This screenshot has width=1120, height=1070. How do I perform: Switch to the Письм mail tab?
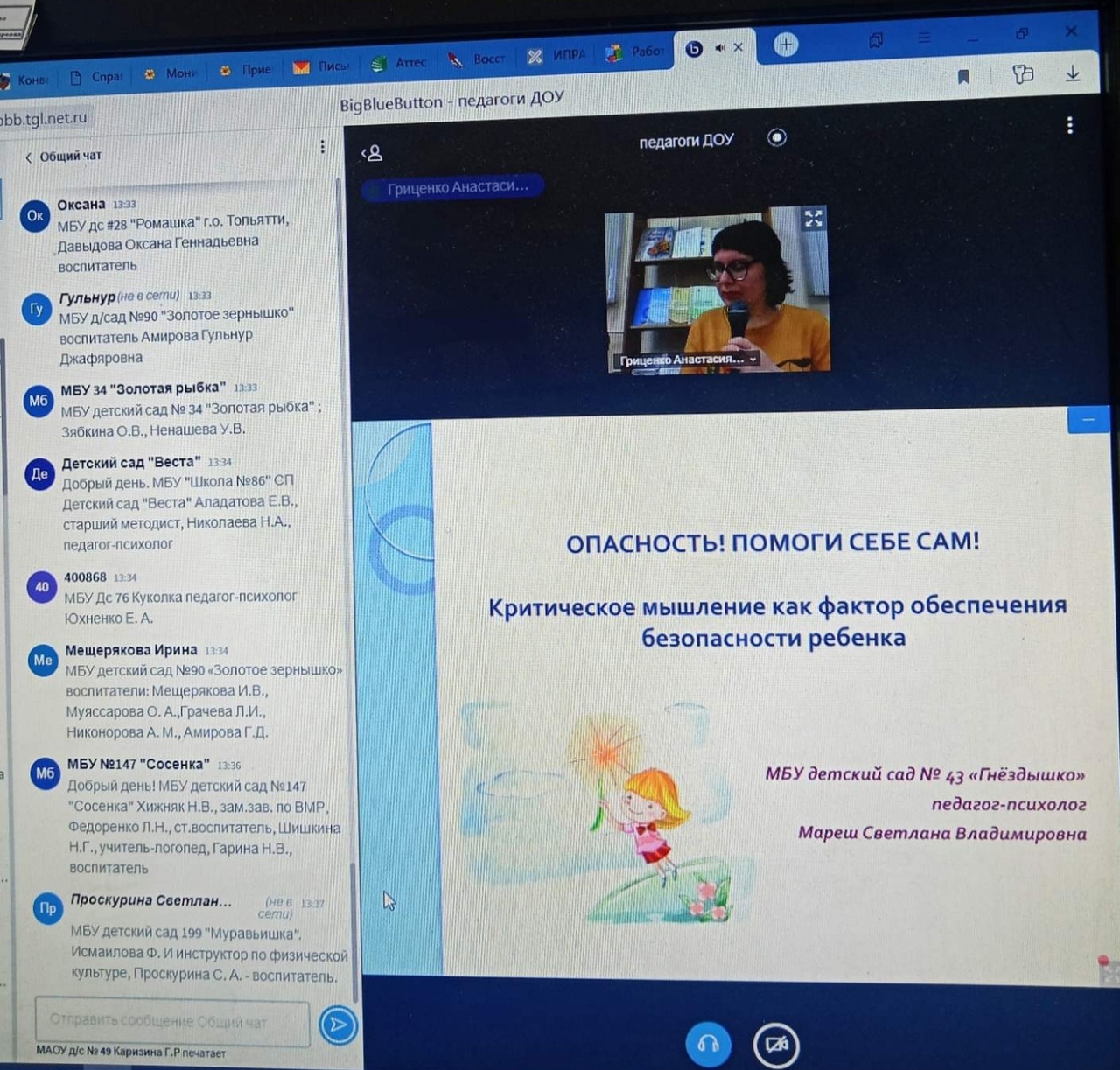(321, 66)
